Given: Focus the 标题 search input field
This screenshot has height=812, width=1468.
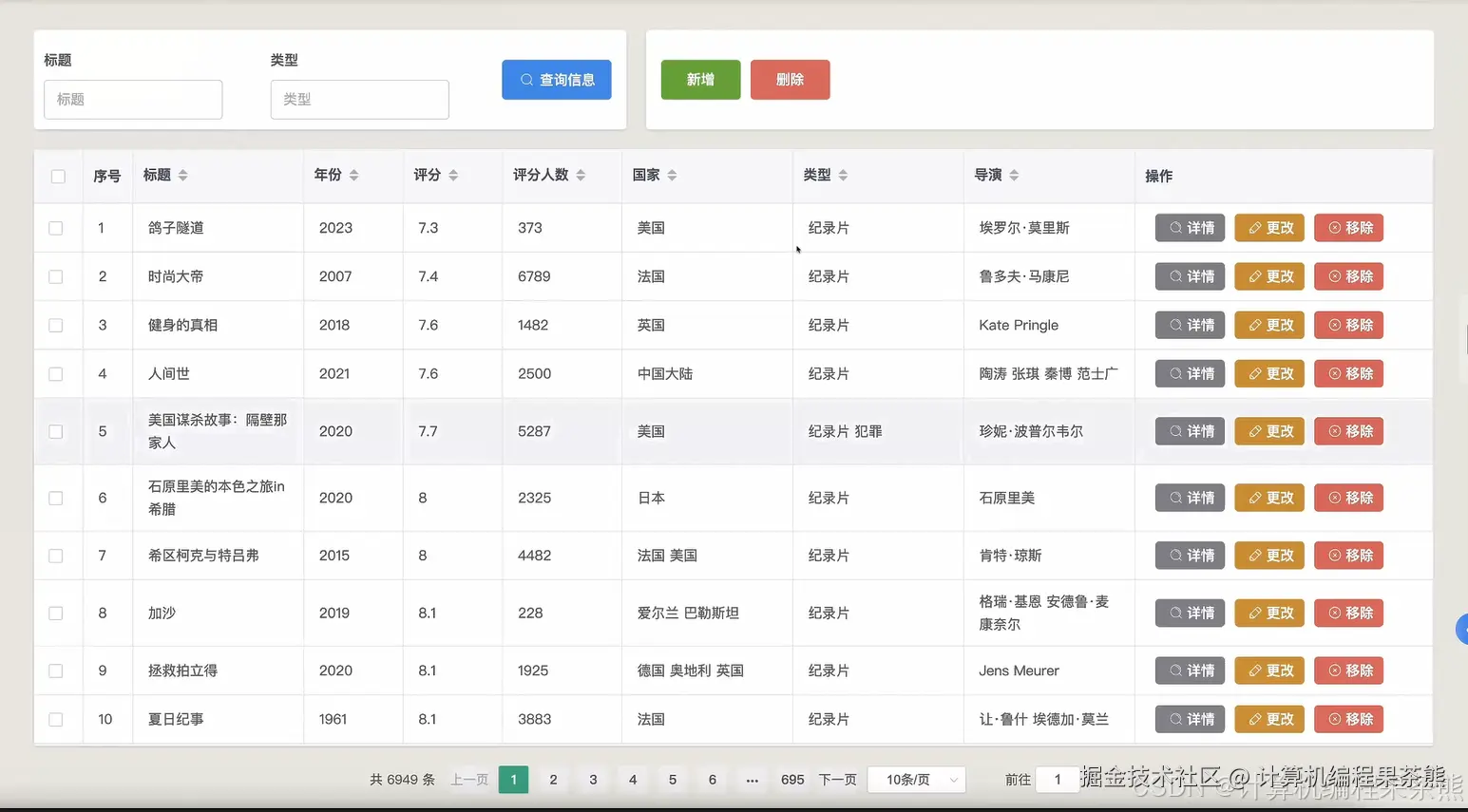Looking at the screenshot, I should 133,99.
